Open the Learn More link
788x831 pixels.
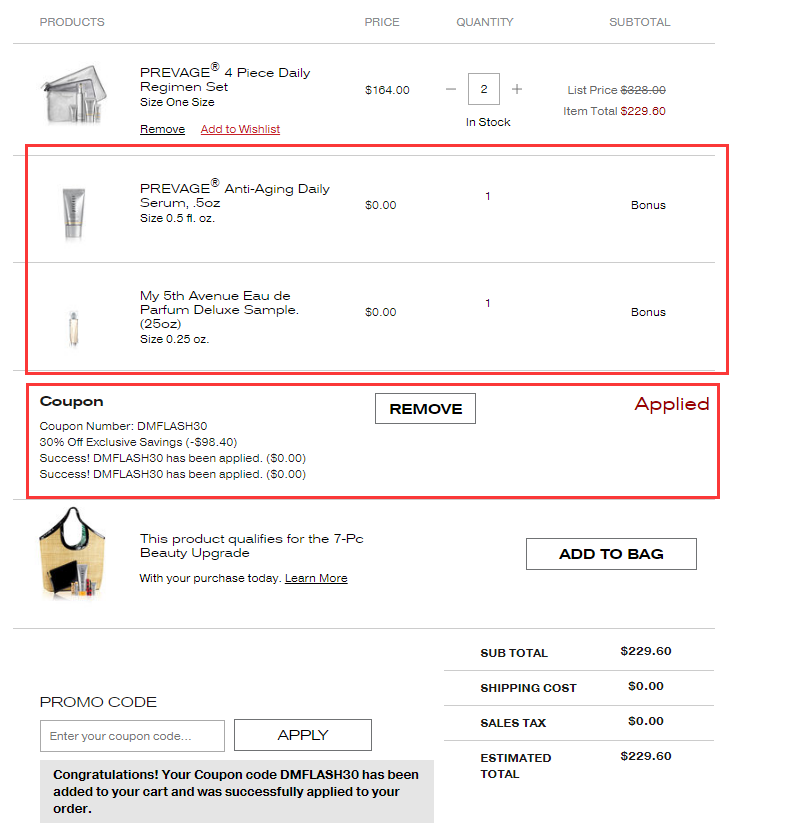pyautogui.click(x=316, y=578)
